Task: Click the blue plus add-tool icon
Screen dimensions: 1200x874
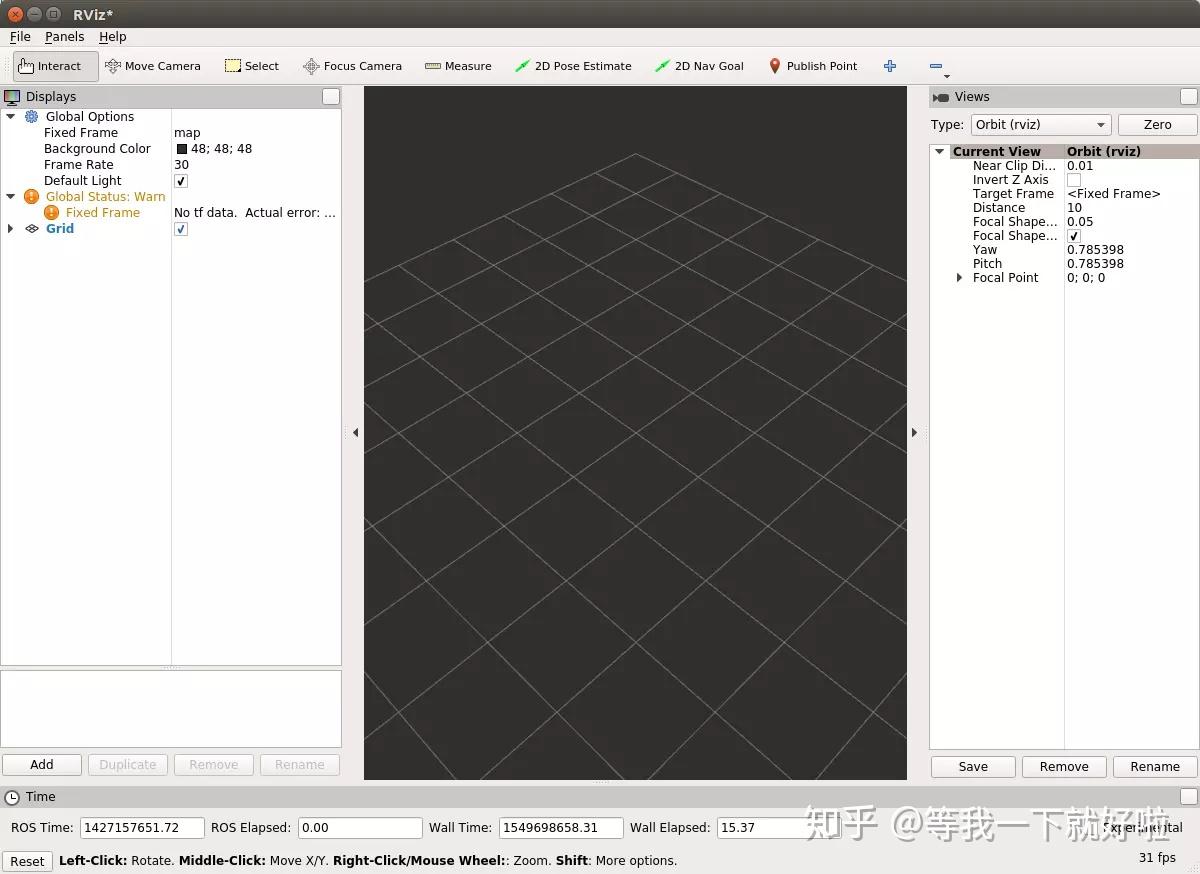Action: pos(890,66)
